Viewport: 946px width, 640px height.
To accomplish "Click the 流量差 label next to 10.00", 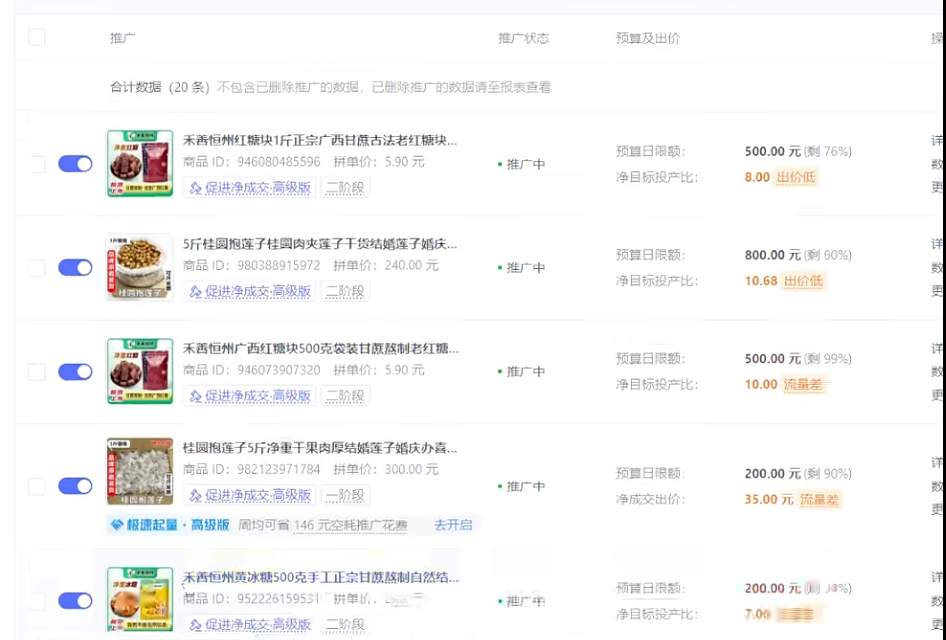I will pyautogui.click(x=803, y=385).
